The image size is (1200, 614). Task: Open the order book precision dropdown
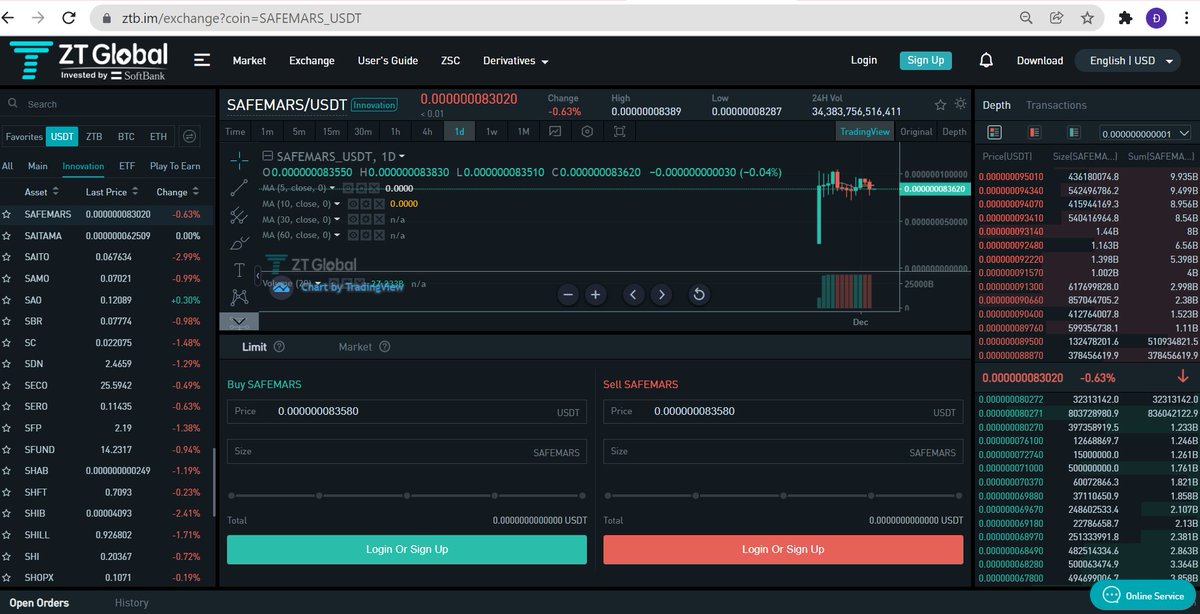[x=1146, y=132]
